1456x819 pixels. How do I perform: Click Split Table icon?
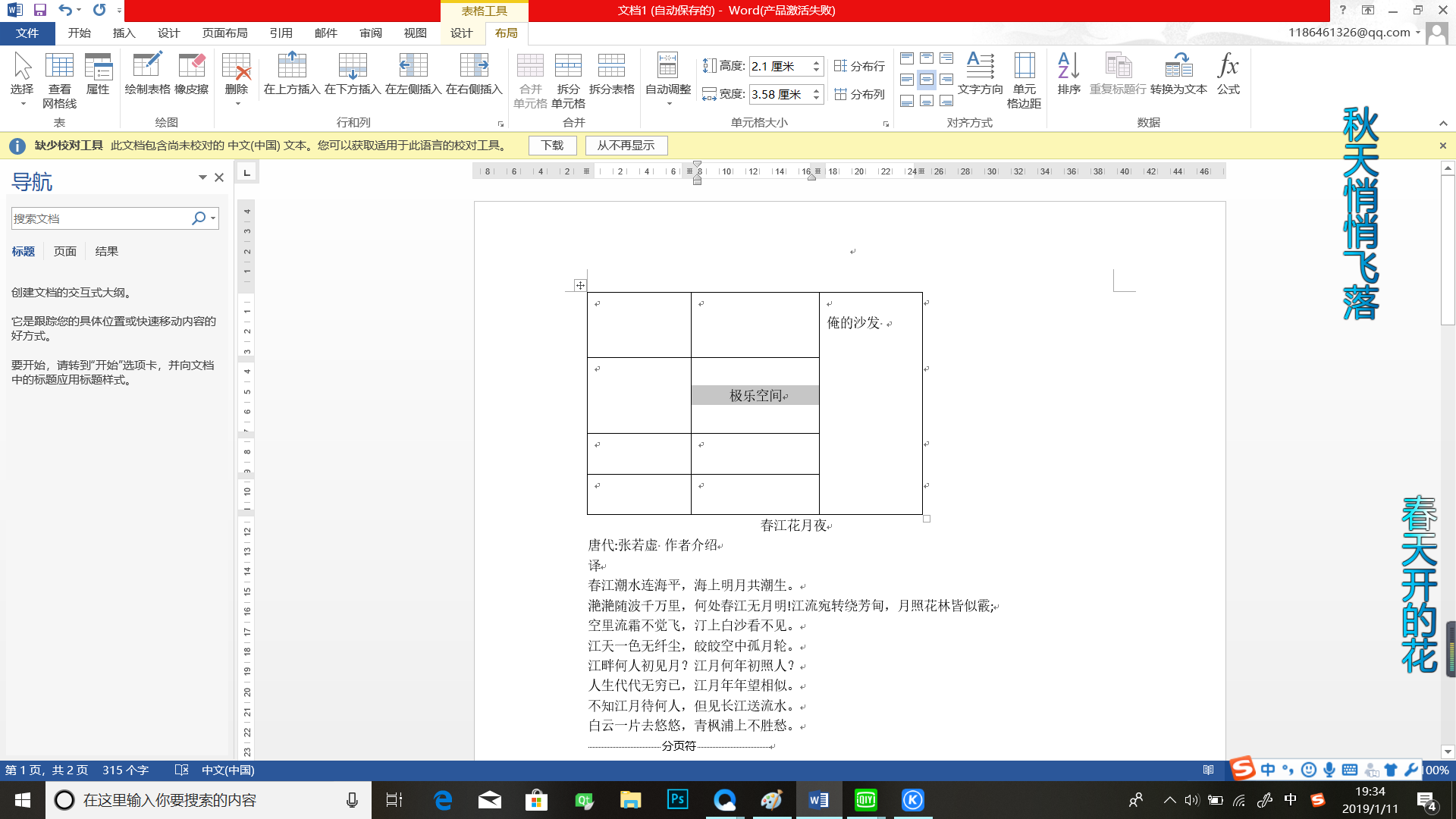pos(611,74)
